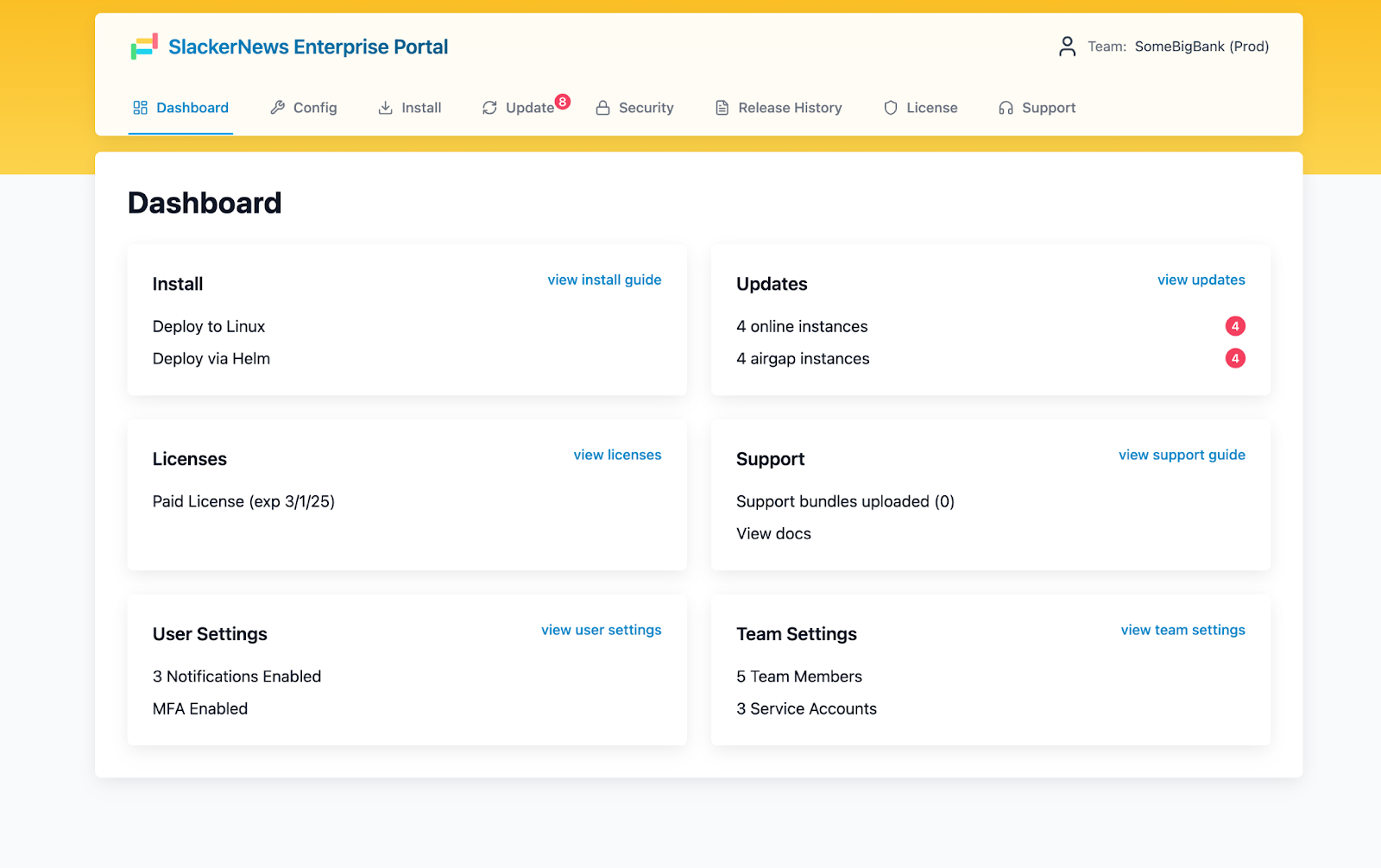The height and width of the screenshot is (868, 1381).
Task: Click the view updates link
Action: [1201, 280]
